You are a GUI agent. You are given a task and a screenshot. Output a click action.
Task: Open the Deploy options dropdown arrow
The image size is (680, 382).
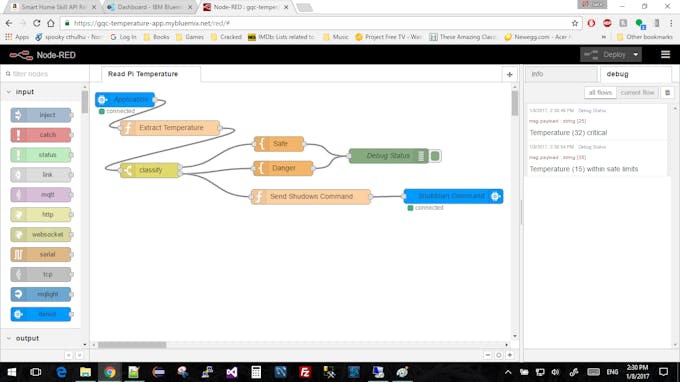pyautogui.click(x=636, y=55)
